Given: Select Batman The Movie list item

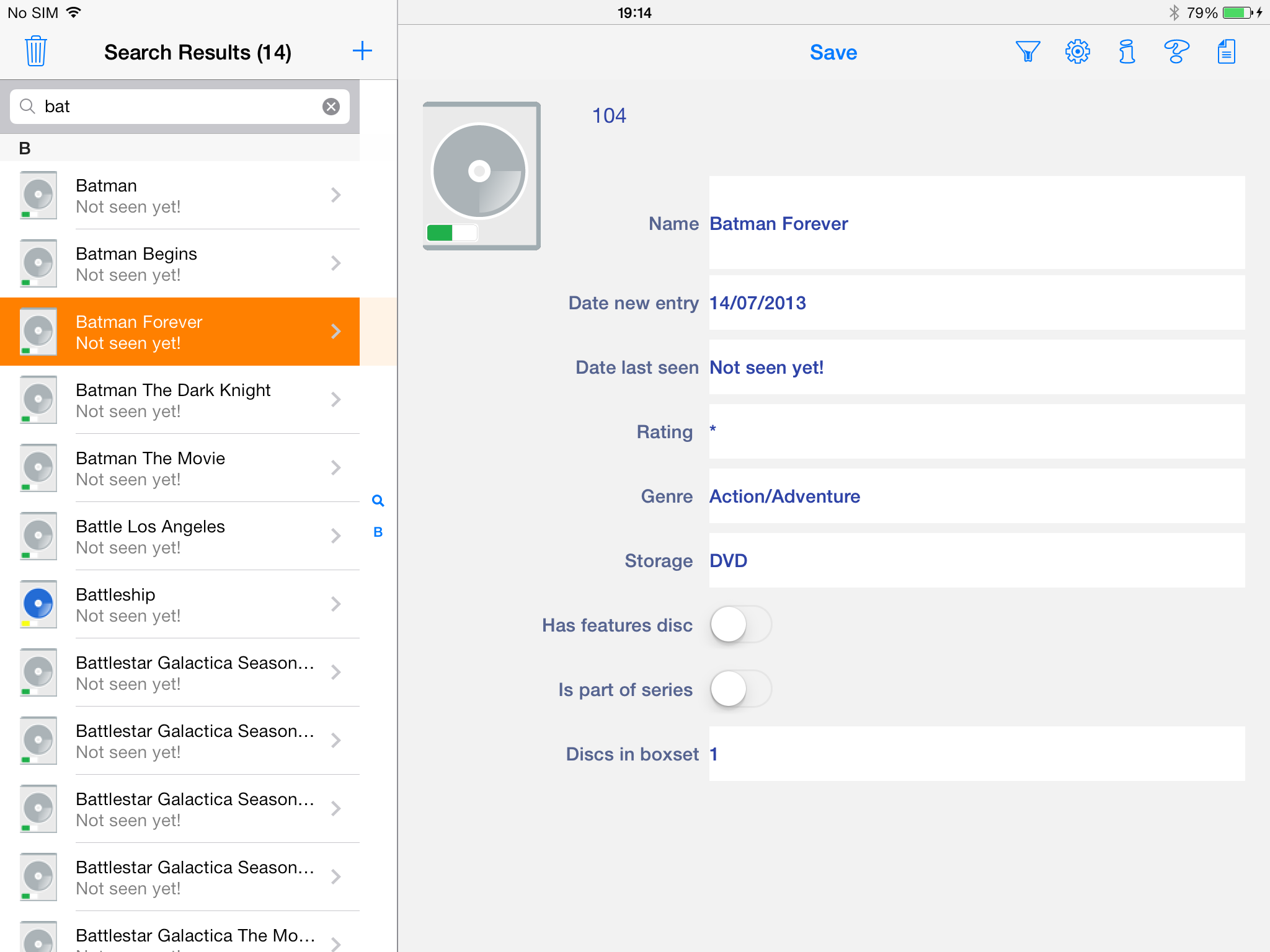Looking at the screenshot, I should [x=186, y=468].
